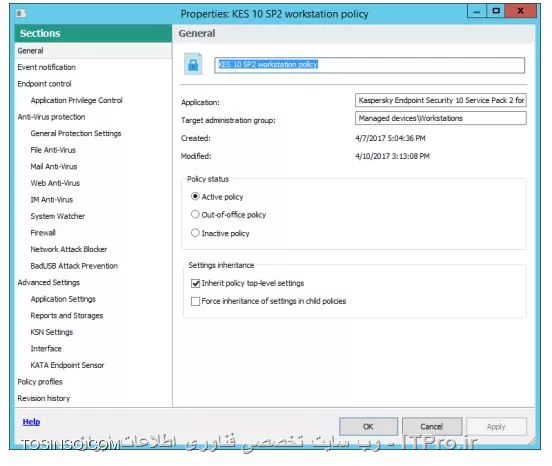Open KSN Settings section
The height and width of the screenshot is (466, 552).
[x=52, y=332]
